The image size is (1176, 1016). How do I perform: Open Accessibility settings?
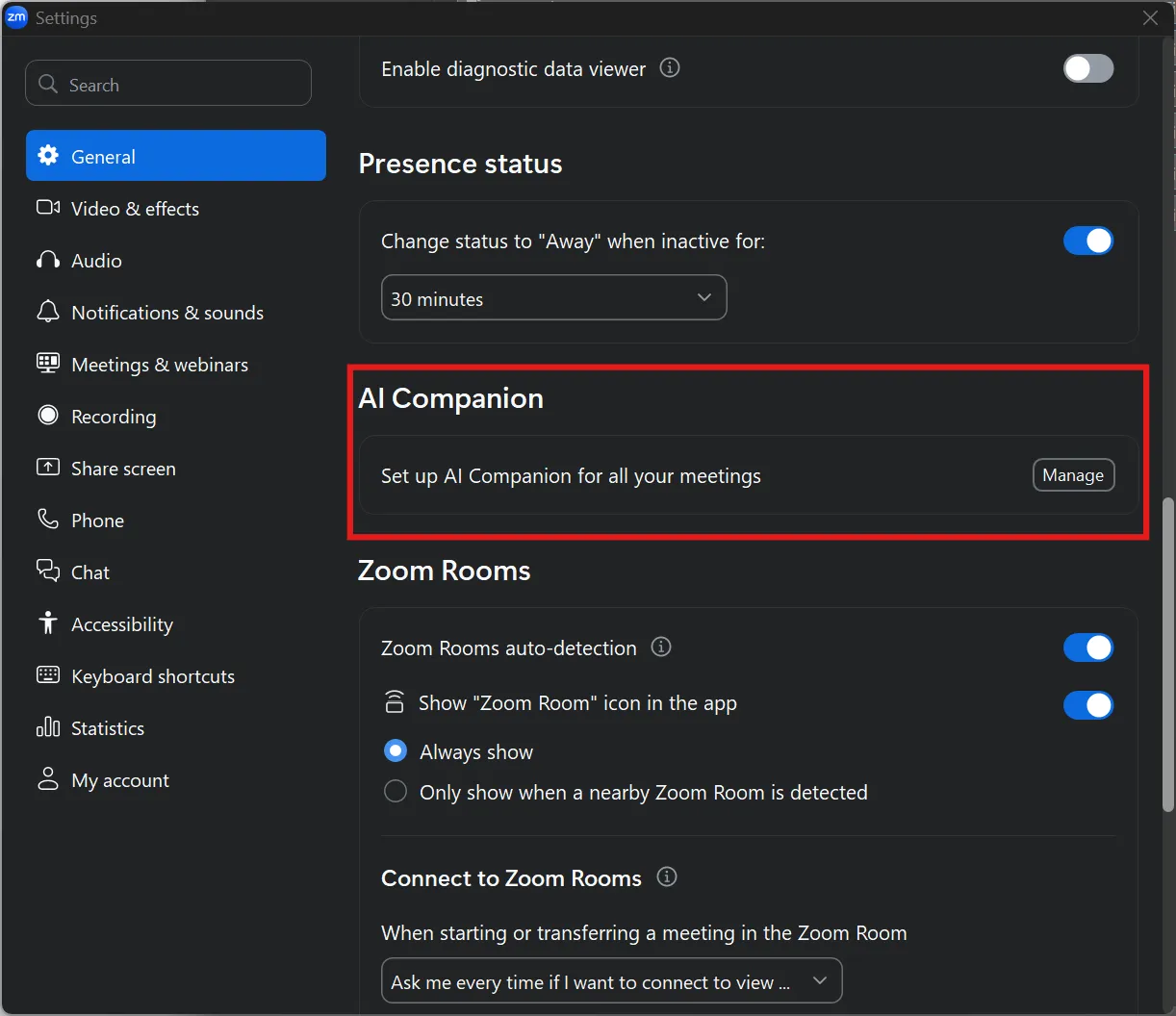pos(176,623)
